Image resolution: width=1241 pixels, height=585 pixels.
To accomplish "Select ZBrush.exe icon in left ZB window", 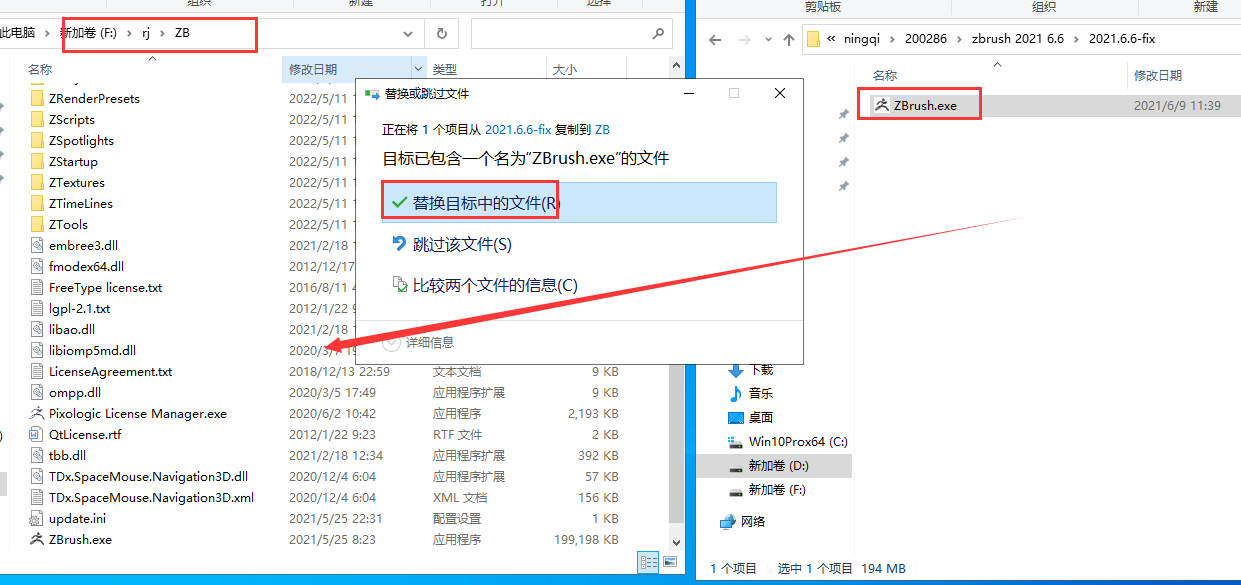I will coord(38,539).
